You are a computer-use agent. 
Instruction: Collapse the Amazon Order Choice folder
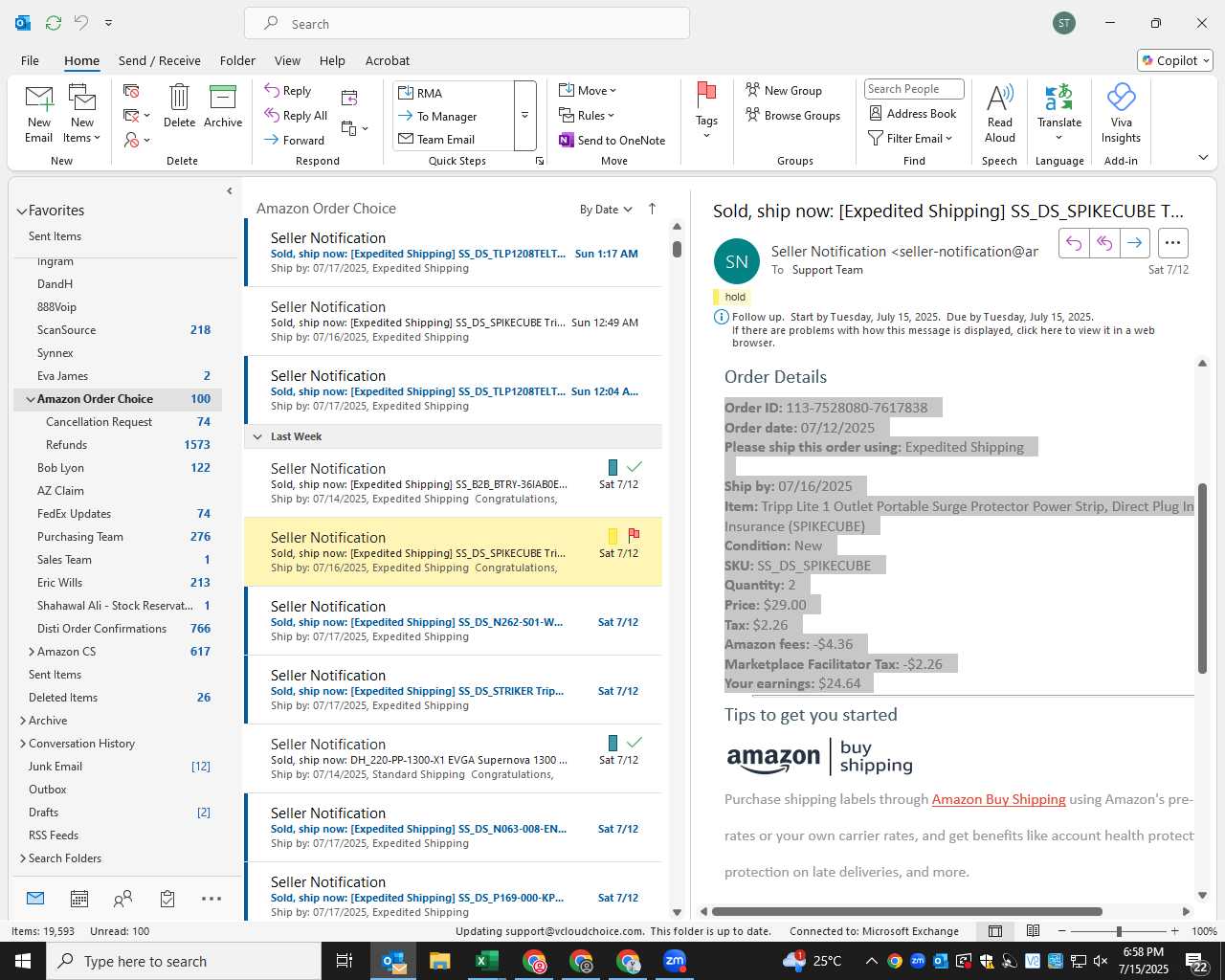30,399
